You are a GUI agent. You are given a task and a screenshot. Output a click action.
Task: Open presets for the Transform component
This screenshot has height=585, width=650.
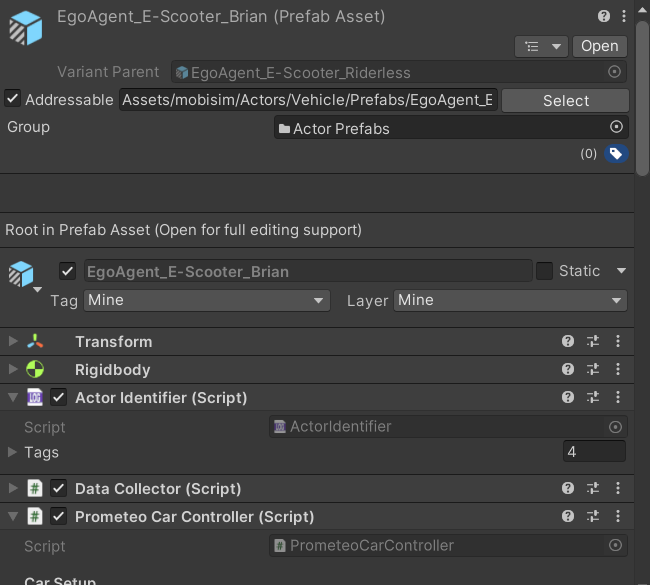[x=593, y=341]
